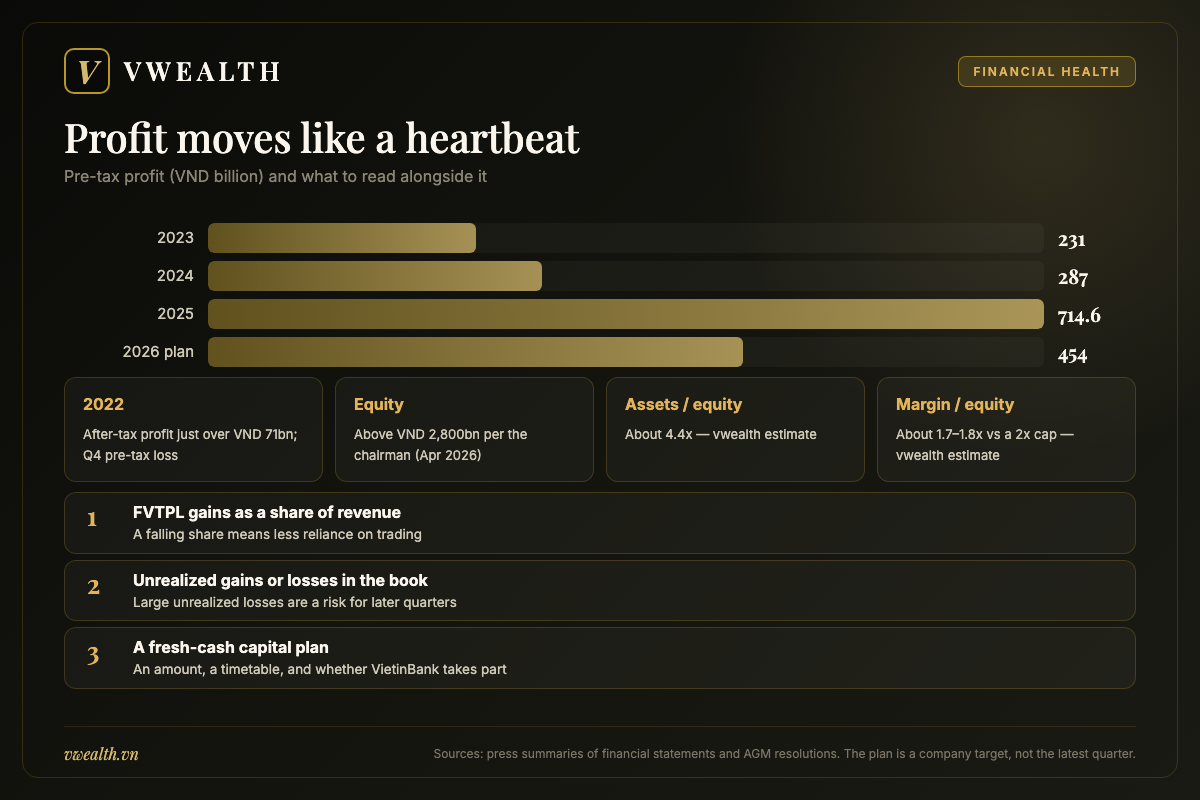Select the Margin / equity card
This screenshot has width=1200, height=800.
click(x=1006, y=429)
